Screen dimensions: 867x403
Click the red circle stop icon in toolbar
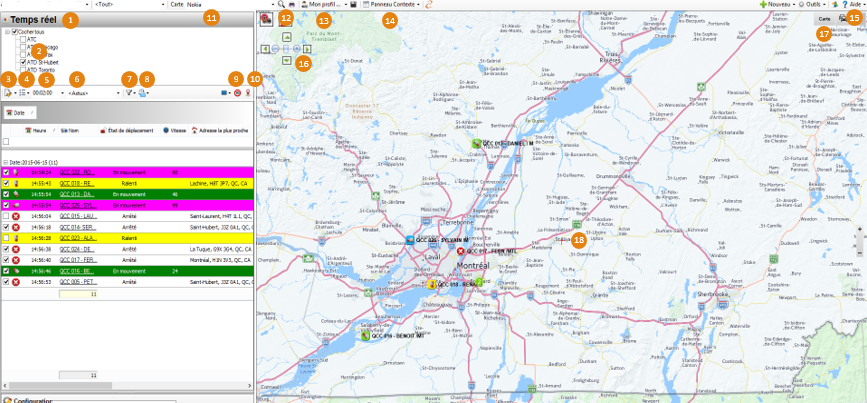[x=237, y=93]
